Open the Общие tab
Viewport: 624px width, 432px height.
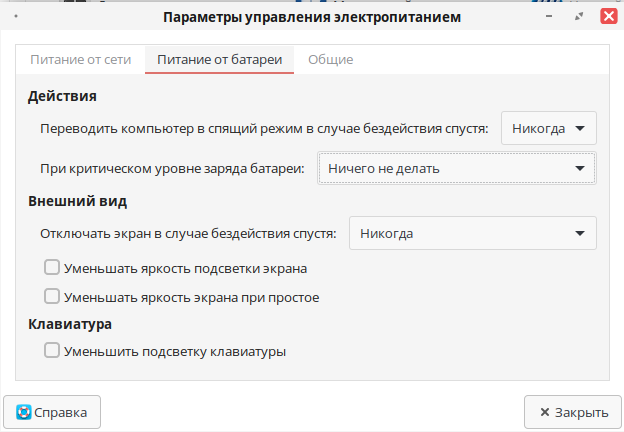(330, 60)
